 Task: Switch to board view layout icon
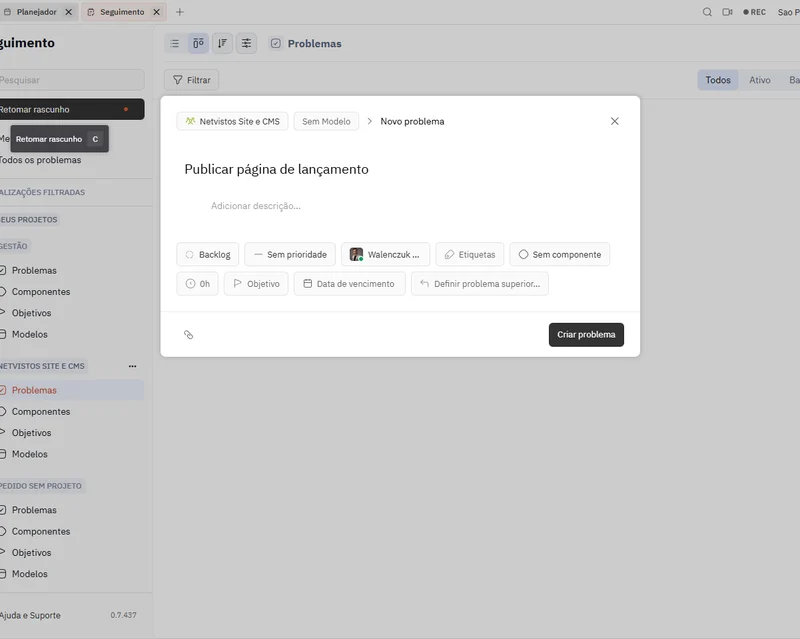click(198, 43)
